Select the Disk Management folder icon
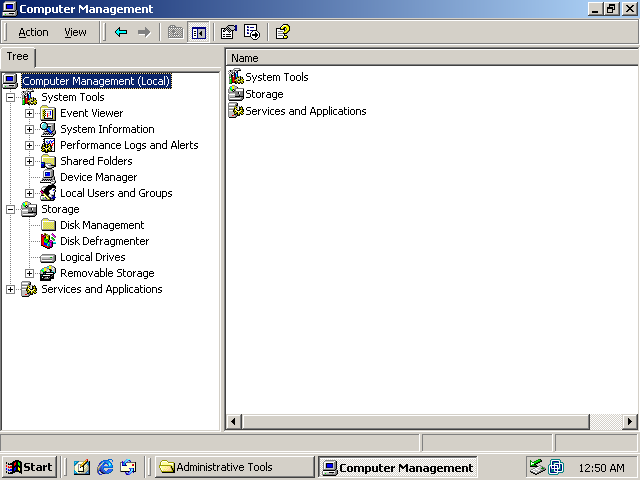This screenshot has height=480, width=640. 48,225
